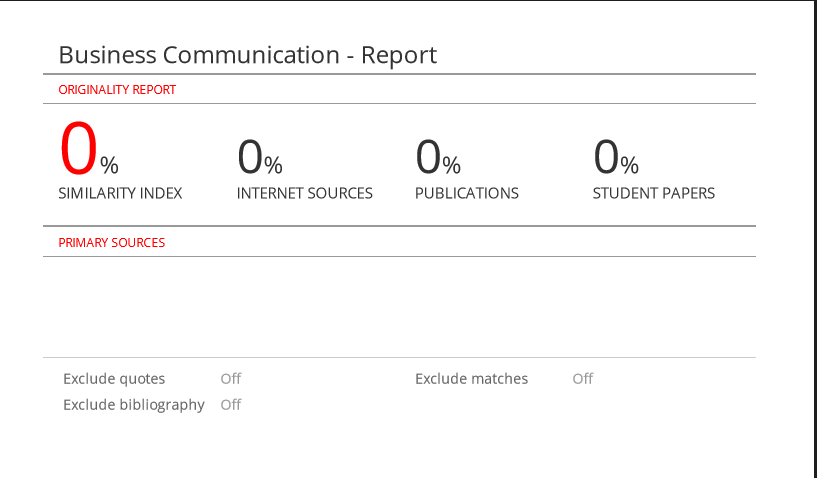Click the Off value beside Exclude matches
Image resolution: width=817 pixels, height=478 pixels.
(583, 378)
